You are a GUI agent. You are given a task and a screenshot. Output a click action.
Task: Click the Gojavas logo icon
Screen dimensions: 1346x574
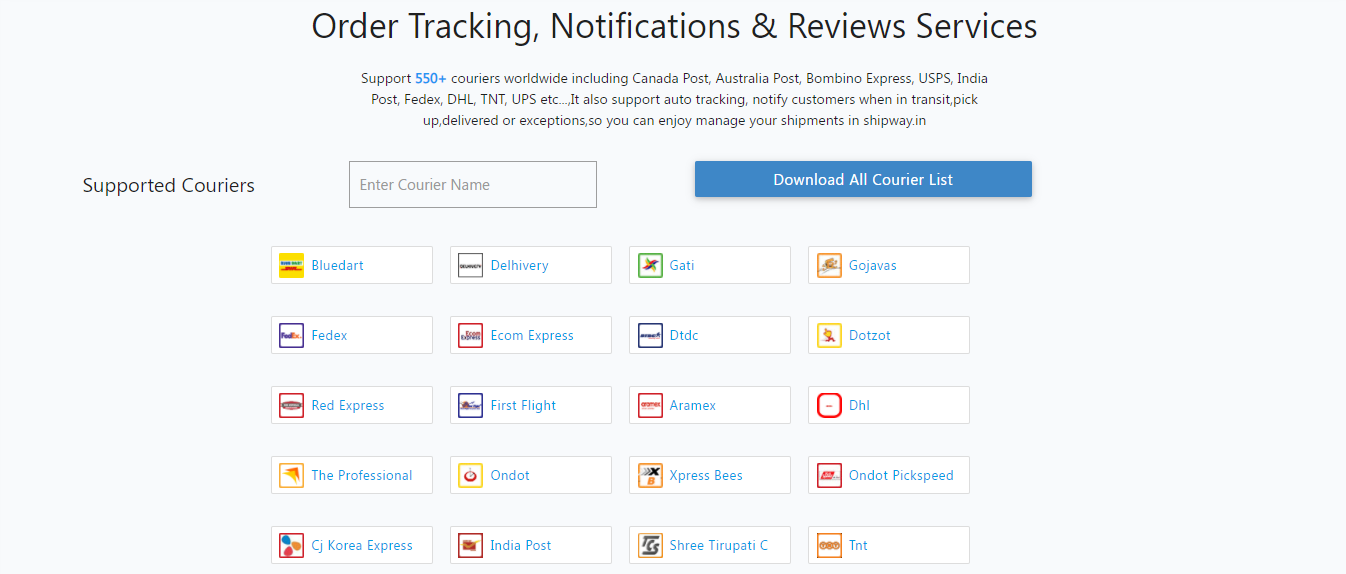click(829, 265)
